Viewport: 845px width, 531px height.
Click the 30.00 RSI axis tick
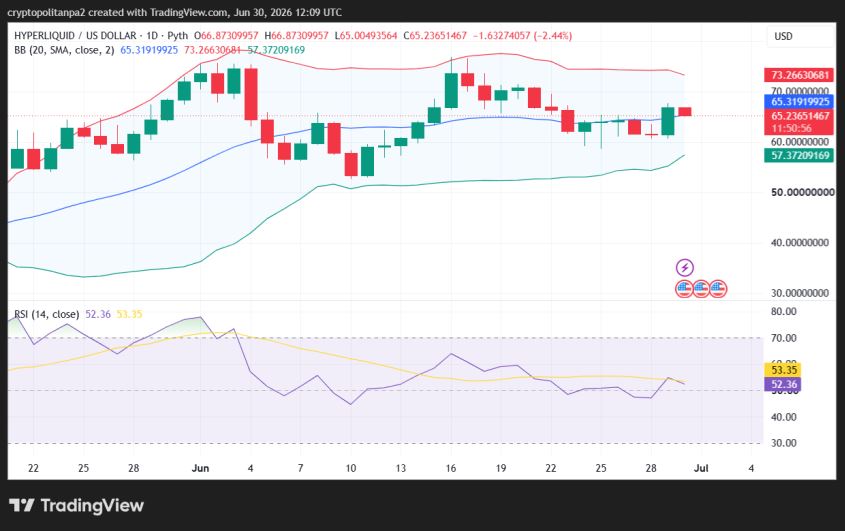click(x=784, y=443)
